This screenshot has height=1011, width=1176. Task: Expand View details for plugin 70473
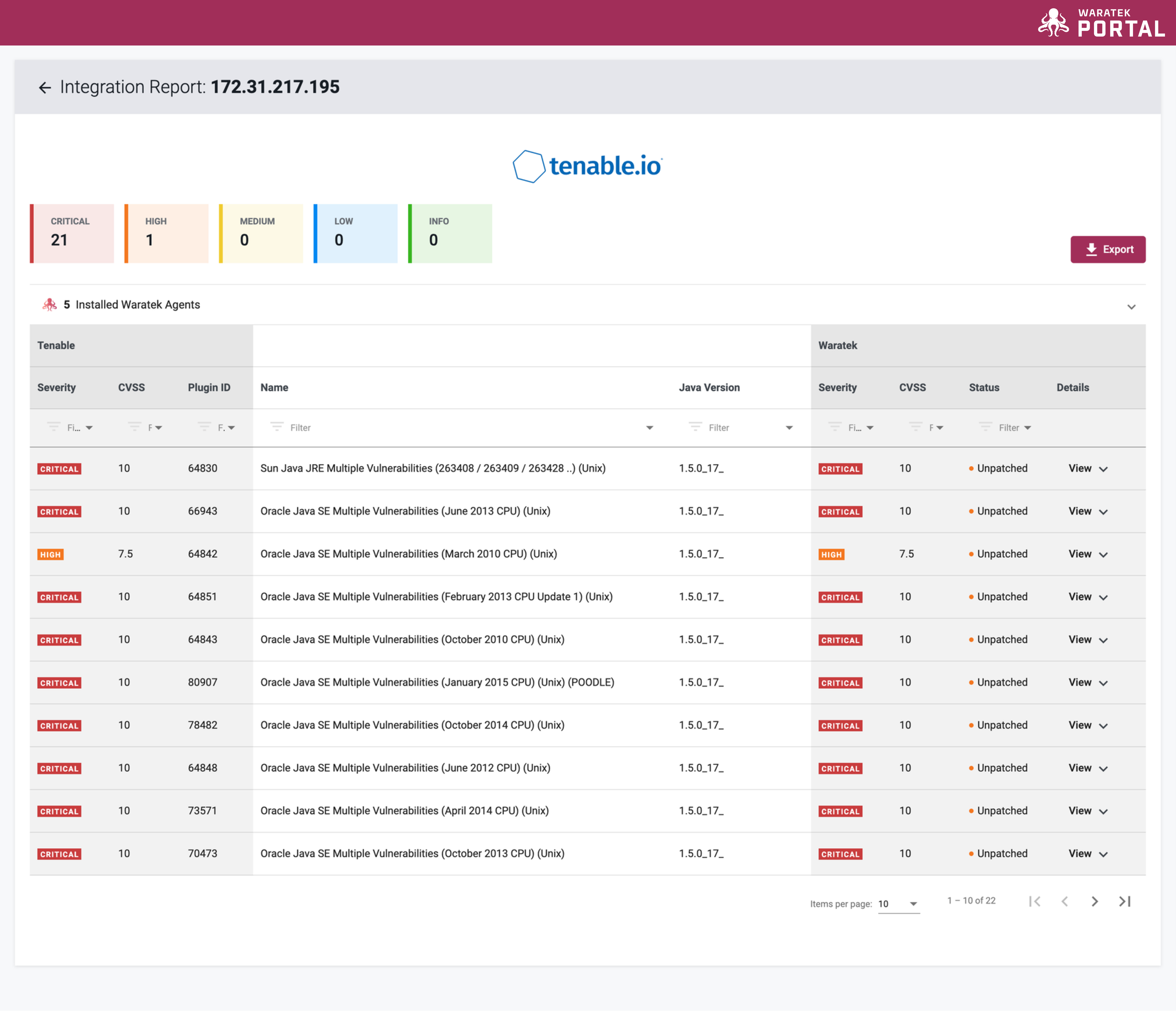[x=1088, y=854]
